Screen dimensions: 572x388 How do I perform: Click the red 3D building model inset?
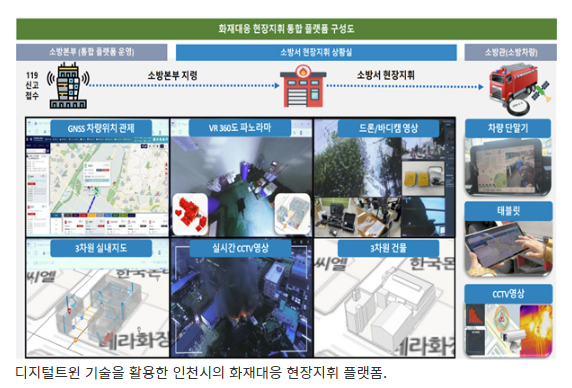click(x=190, y=214)
